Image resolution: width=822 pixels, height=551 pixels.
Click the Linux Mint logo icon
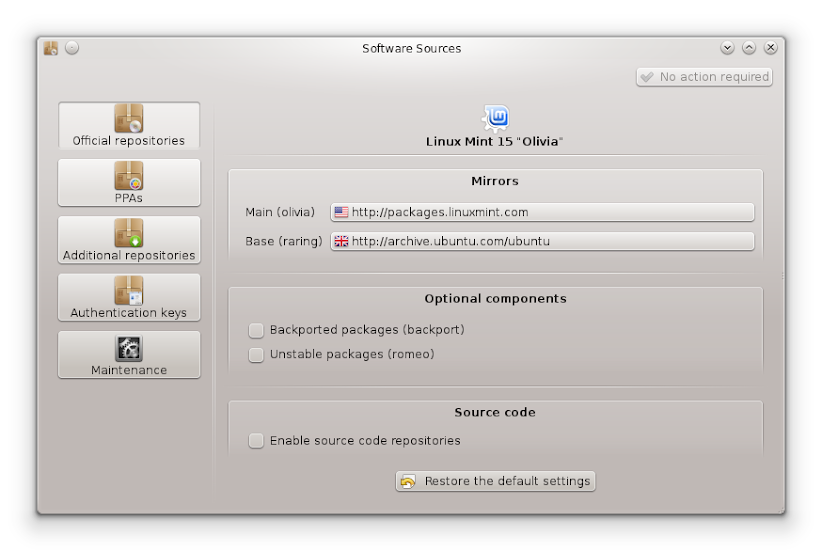pyautogui.click(x=495, y=117)
